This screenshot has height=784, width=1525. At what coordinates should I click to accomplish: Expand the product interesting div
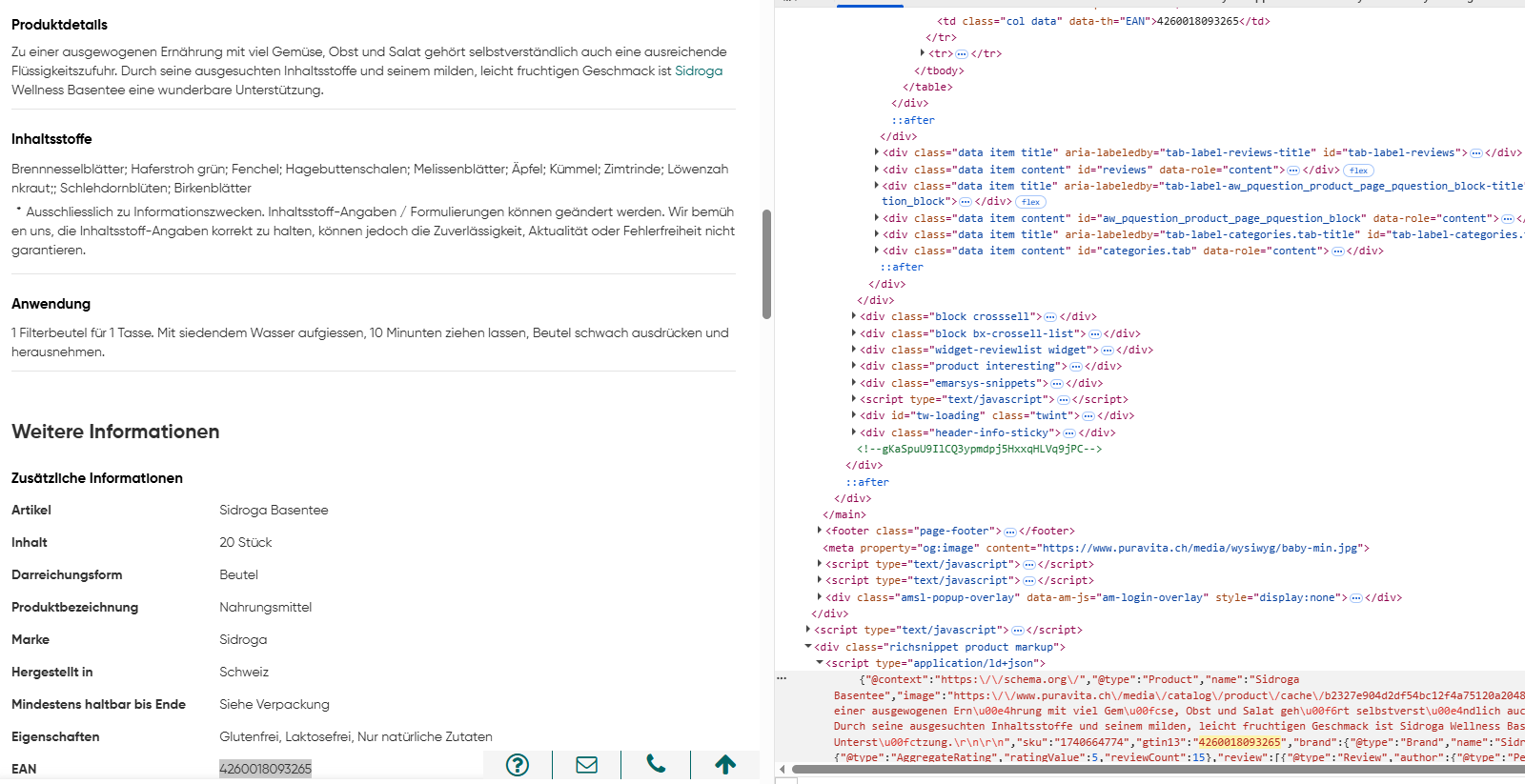pos(854,366)
